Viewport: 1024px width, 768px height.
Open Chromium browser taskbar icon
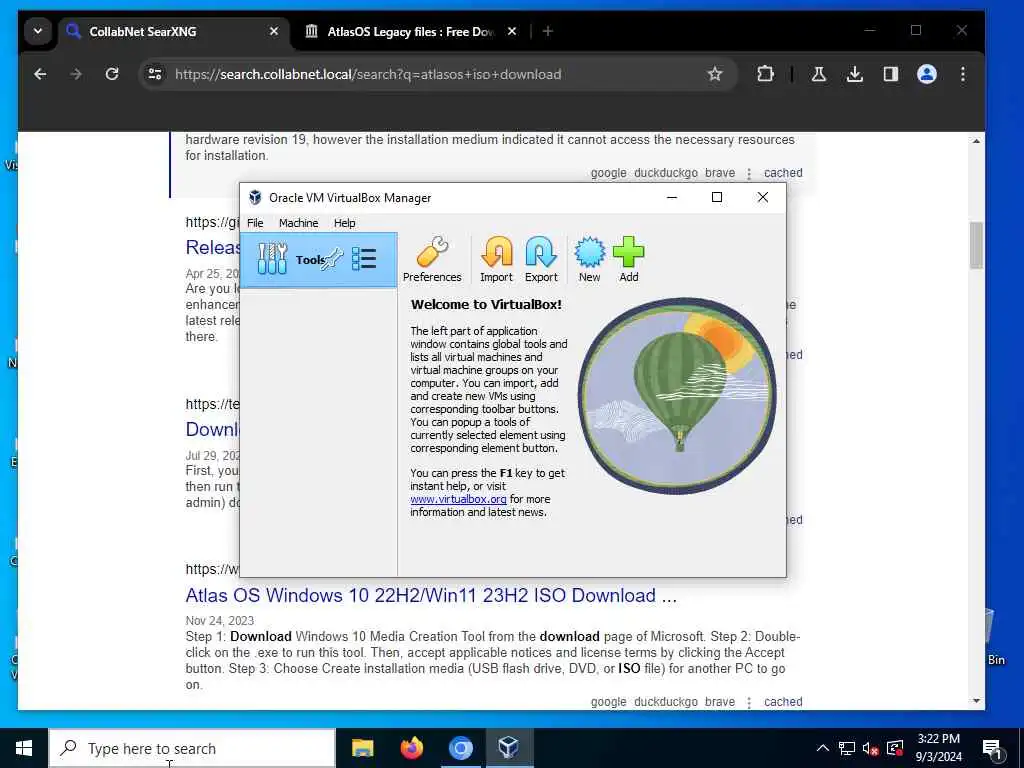[x=460, y=748]
